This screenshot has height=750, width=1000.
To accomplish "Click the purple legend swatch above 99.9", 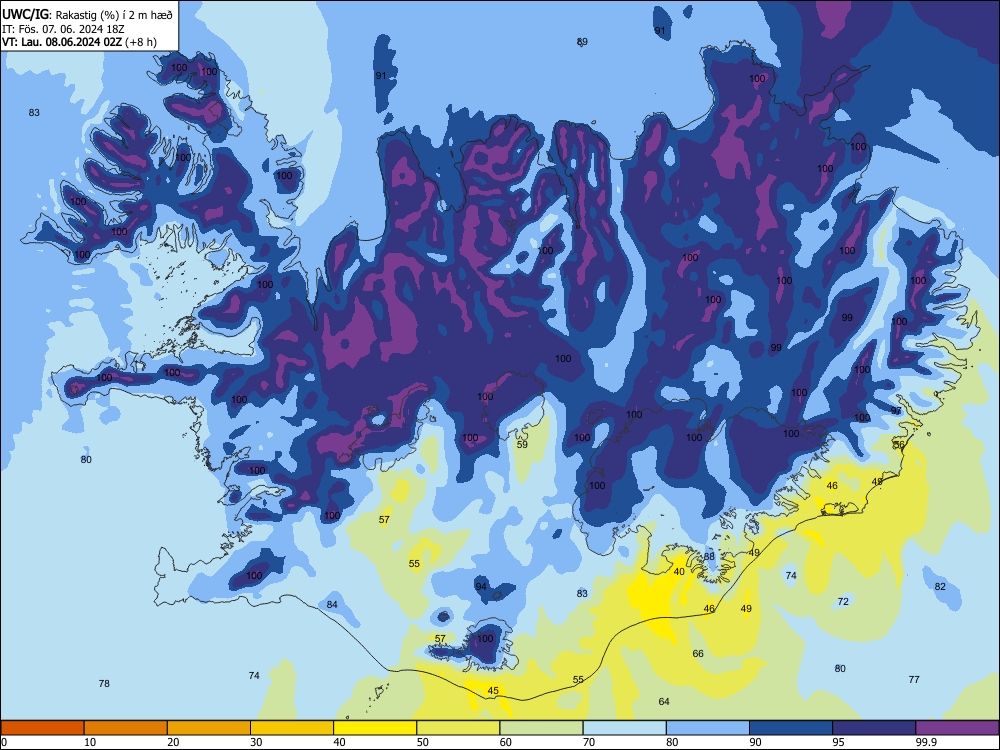I will click(957, 728).
